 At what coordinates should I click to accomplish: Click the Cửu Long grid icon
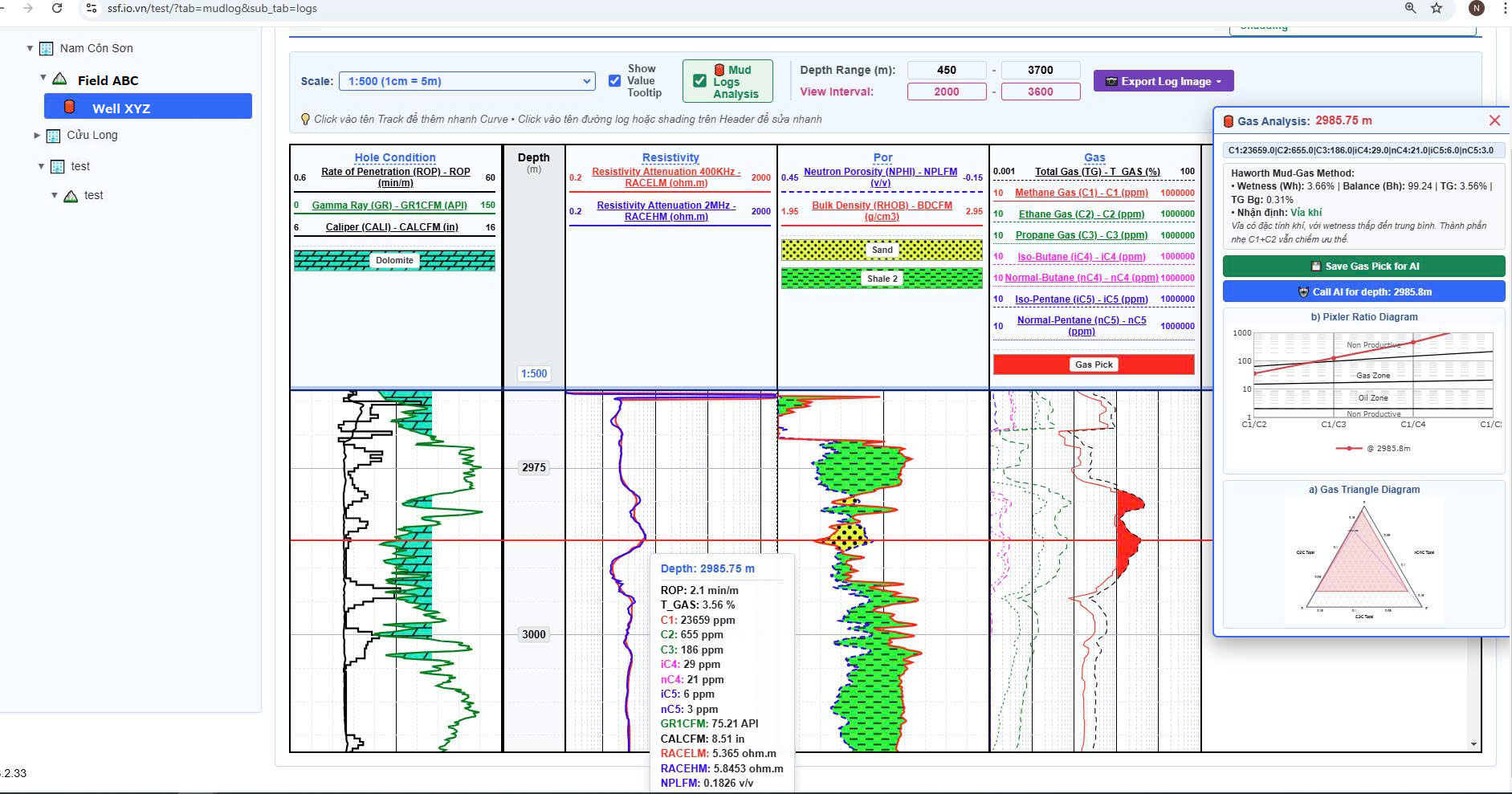53,135
